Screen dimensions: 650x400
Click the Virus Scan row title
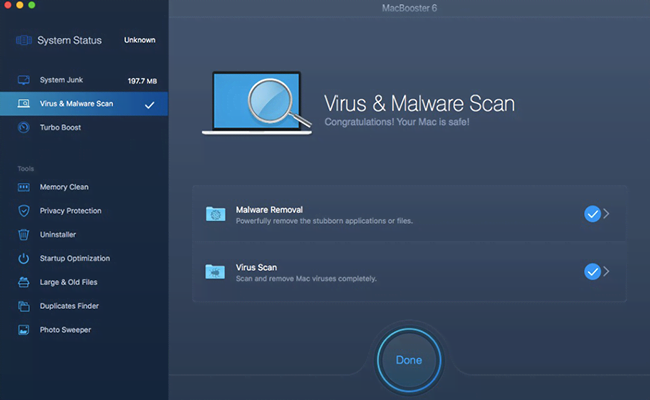pyautogui.click(x=256, y=267)
